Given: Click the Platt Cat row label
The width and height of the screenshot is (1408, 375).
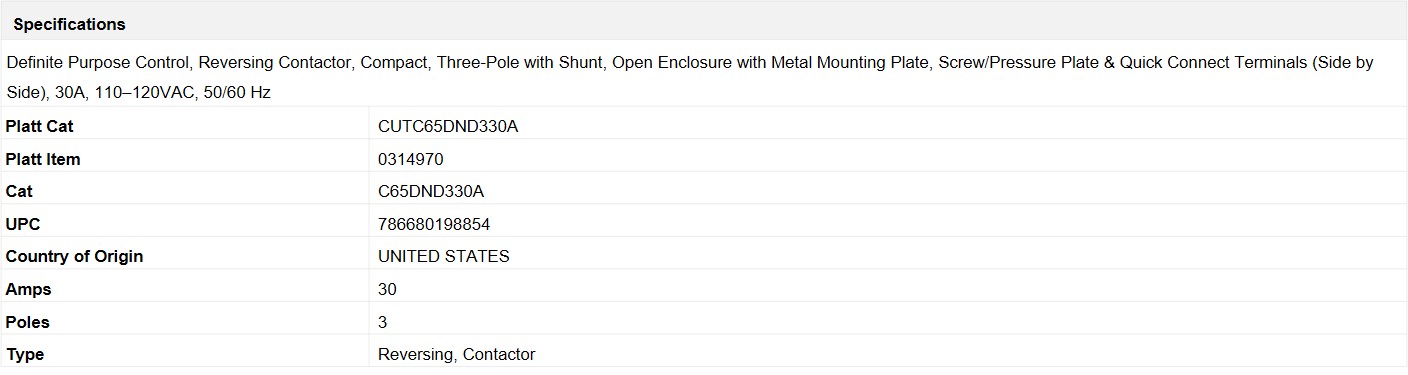Looking at the screenshot, I should pos(39,126).
